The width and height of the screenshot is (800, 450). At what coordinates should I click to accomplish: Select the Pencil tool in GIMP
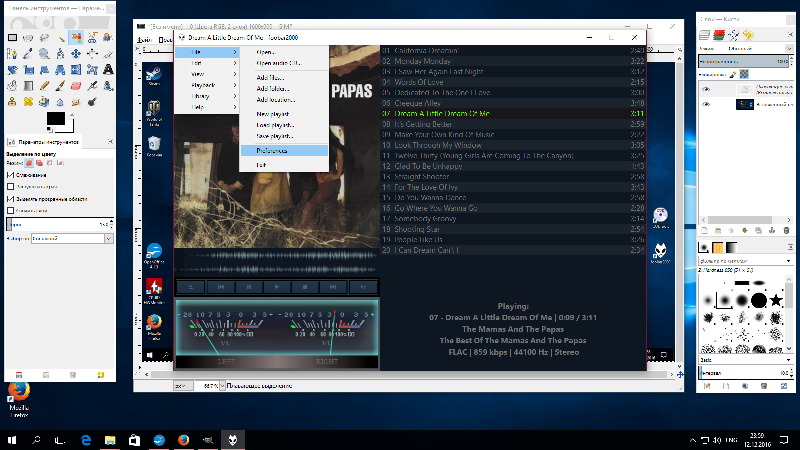tap(44, 86)
